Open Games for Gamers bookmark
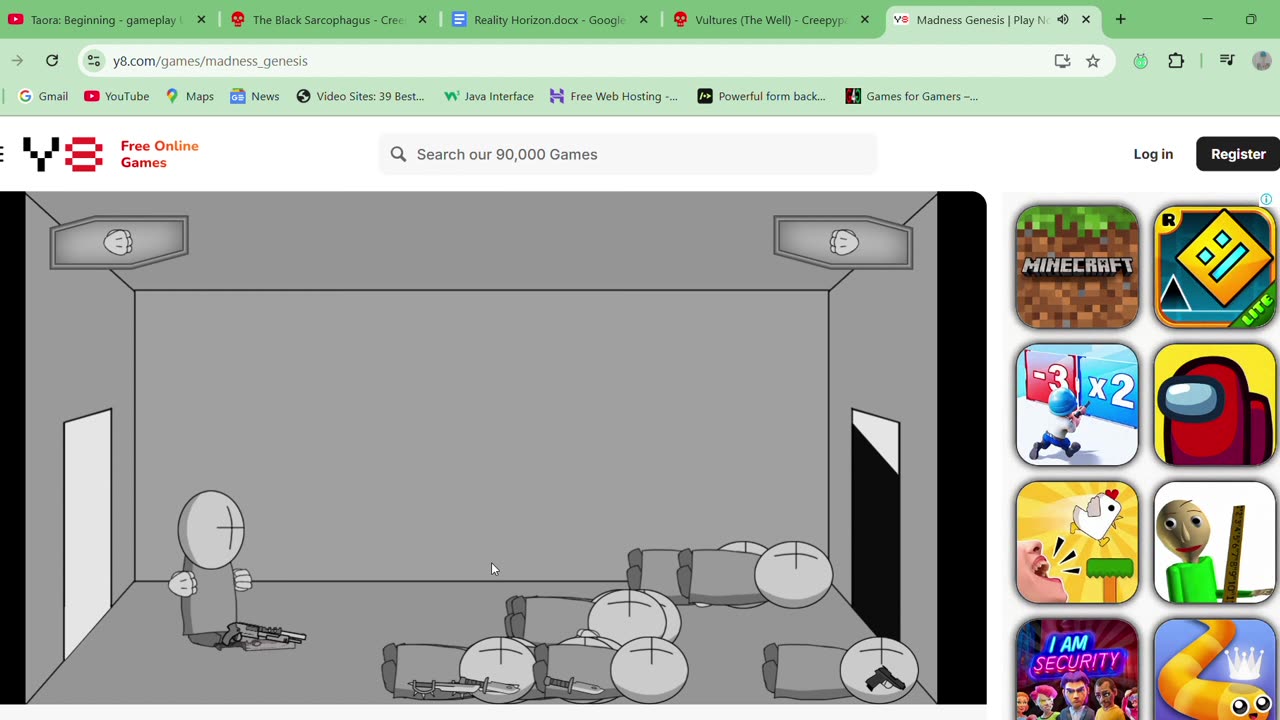 pos(912,96)
